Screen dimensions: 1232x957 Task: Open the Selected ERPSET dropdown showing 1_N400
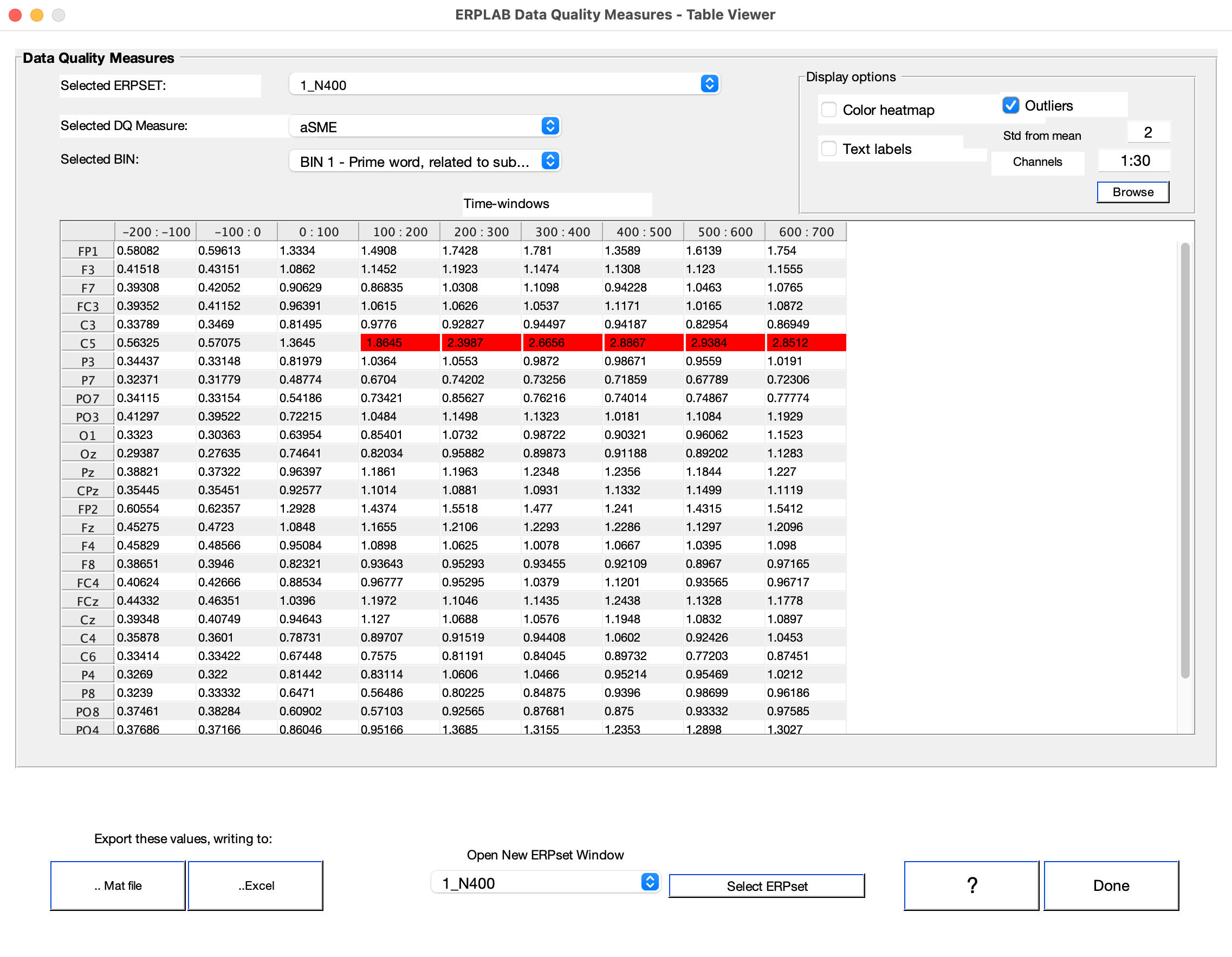[x=504, y=85]
